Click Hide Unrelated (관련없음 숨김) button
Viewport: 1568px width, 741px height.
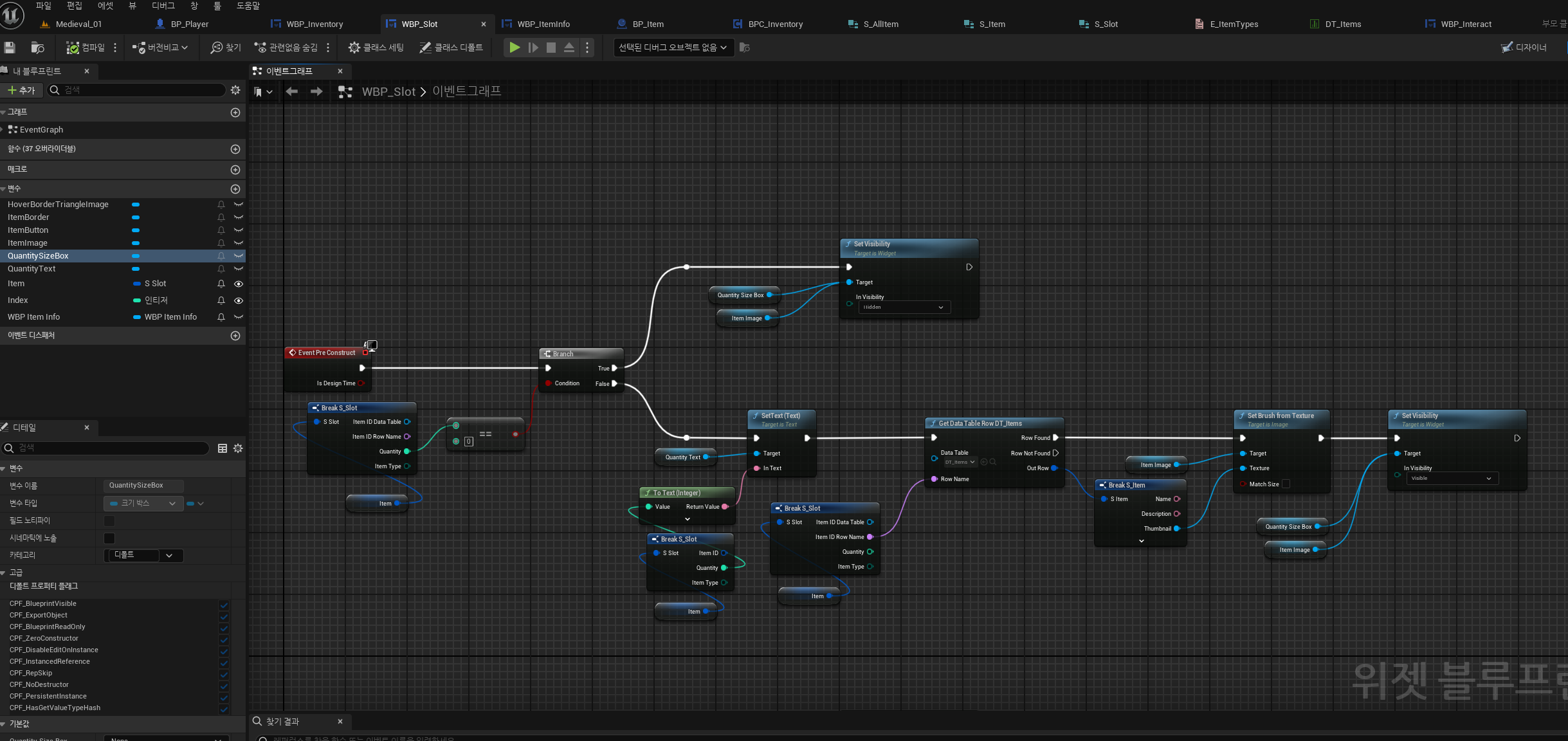(286, 47)
